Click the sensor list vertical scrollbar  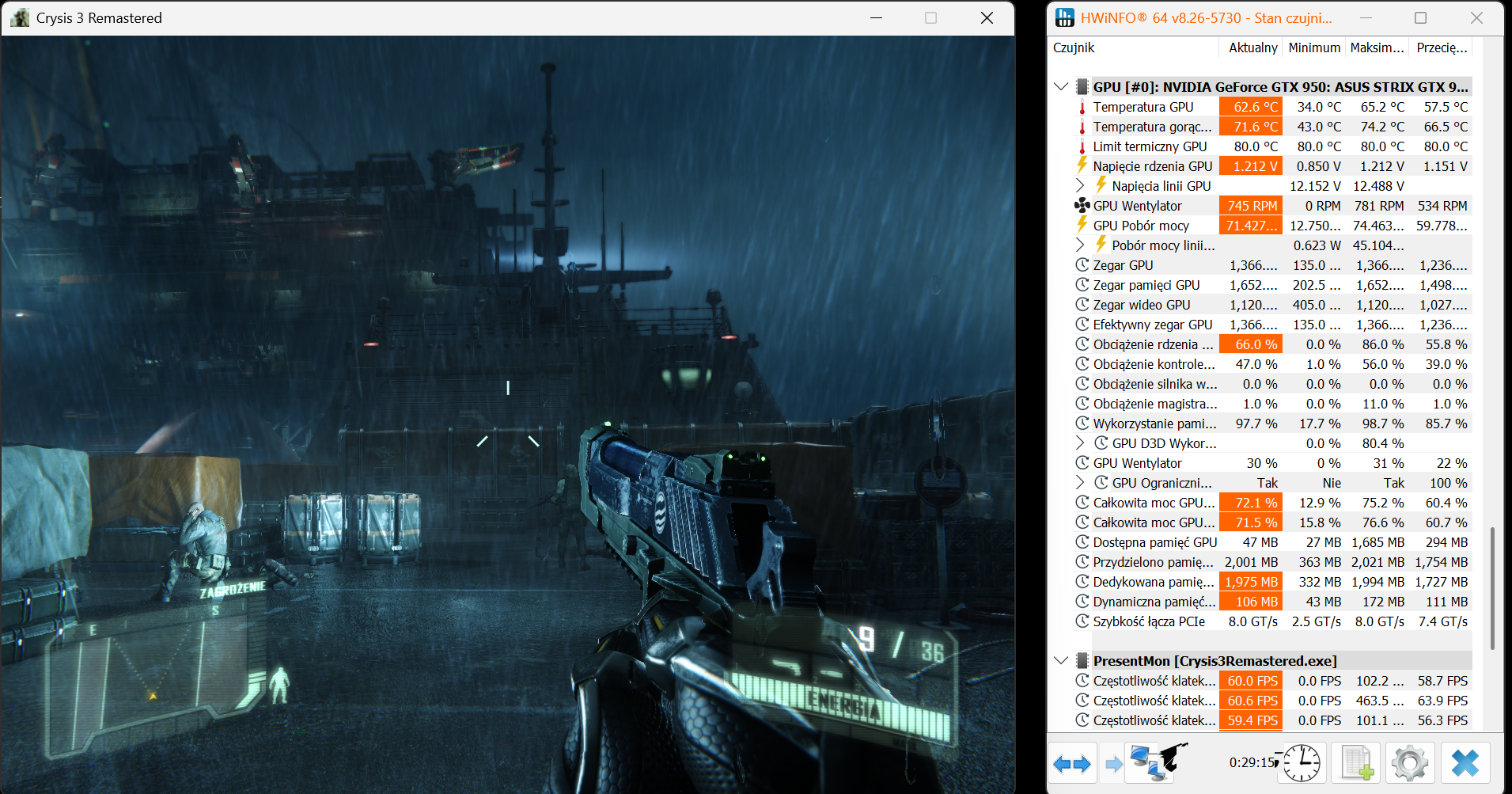(x=1491, y=586)
